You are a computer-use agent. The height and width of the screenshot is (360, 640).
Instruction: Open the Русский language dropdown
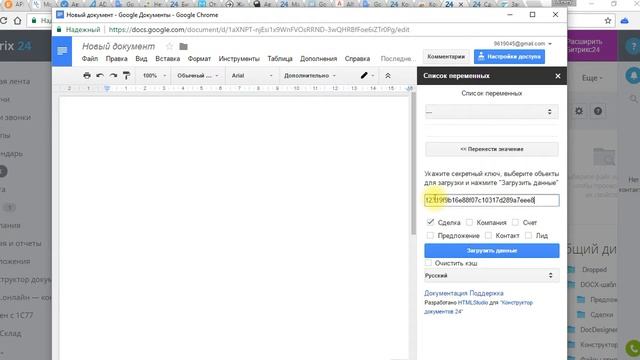(491, 276)
